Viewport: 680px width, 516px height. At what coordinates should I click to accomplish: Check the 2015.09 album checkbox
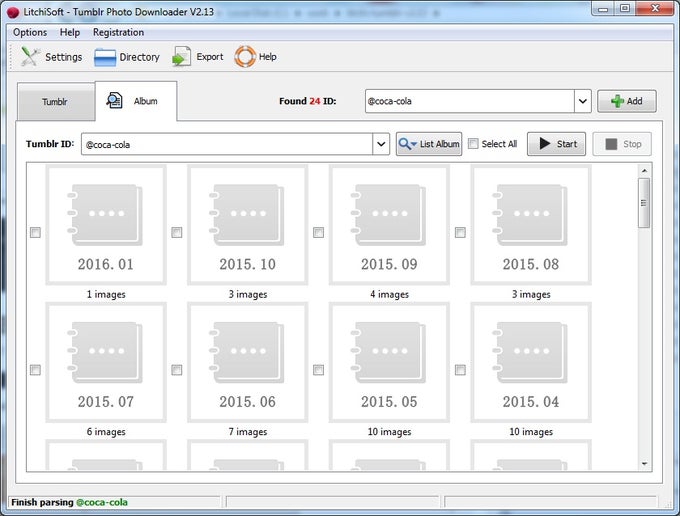318,232
